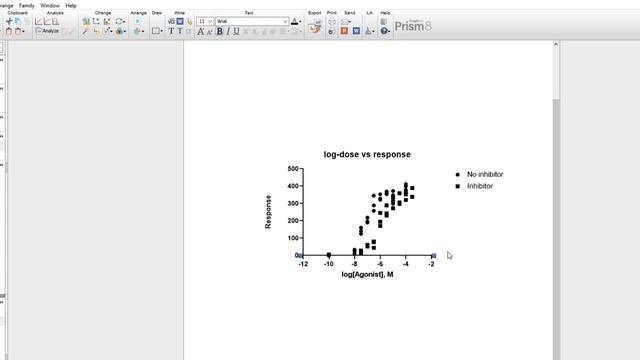Image resolution: width=640 pixels, height=360 pixels.
Task: Open the color scheme dropdown in Change
Action: click(x=120, y=31)
